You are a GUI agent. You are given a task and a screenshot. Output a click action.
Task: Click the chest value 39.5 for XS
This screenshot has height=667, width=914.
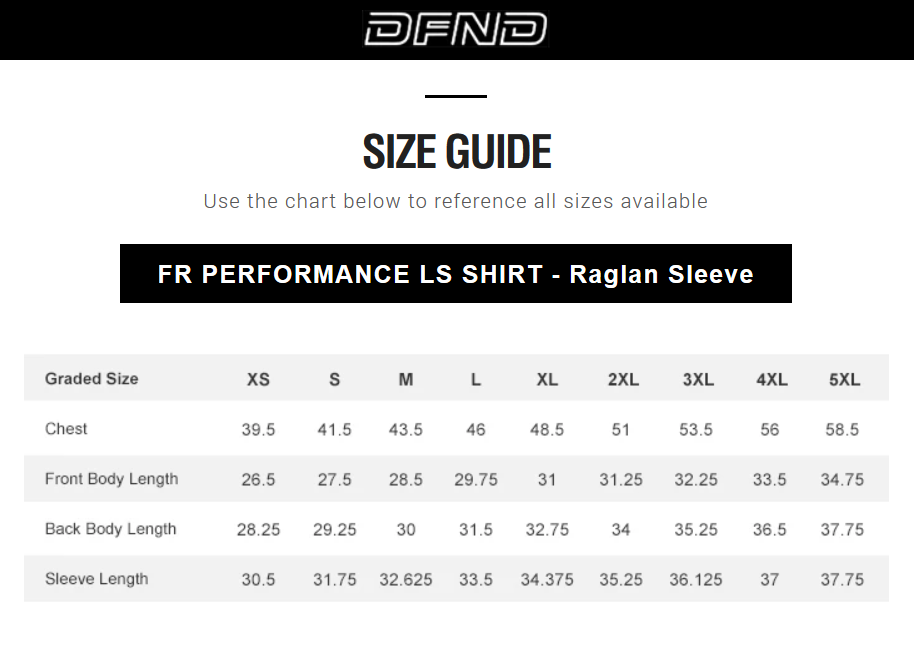coord(258,430)
